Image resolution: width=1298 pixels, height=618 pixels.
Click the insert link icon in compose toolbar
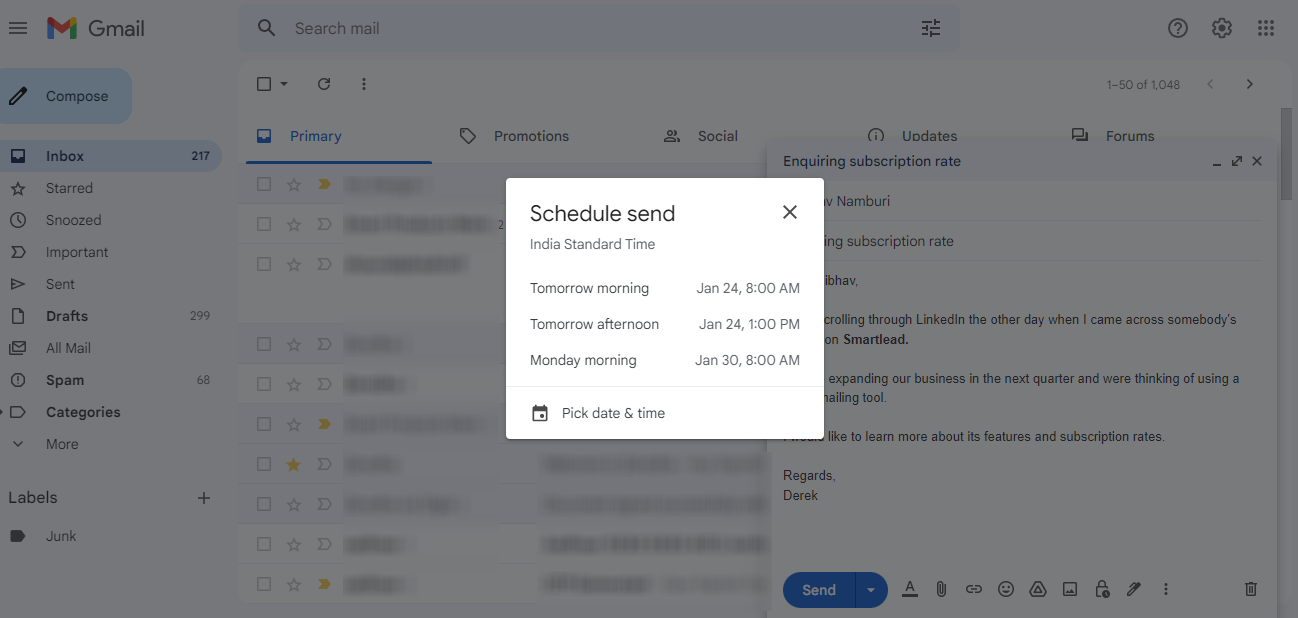pyautogui.click(x=973, y=589)
